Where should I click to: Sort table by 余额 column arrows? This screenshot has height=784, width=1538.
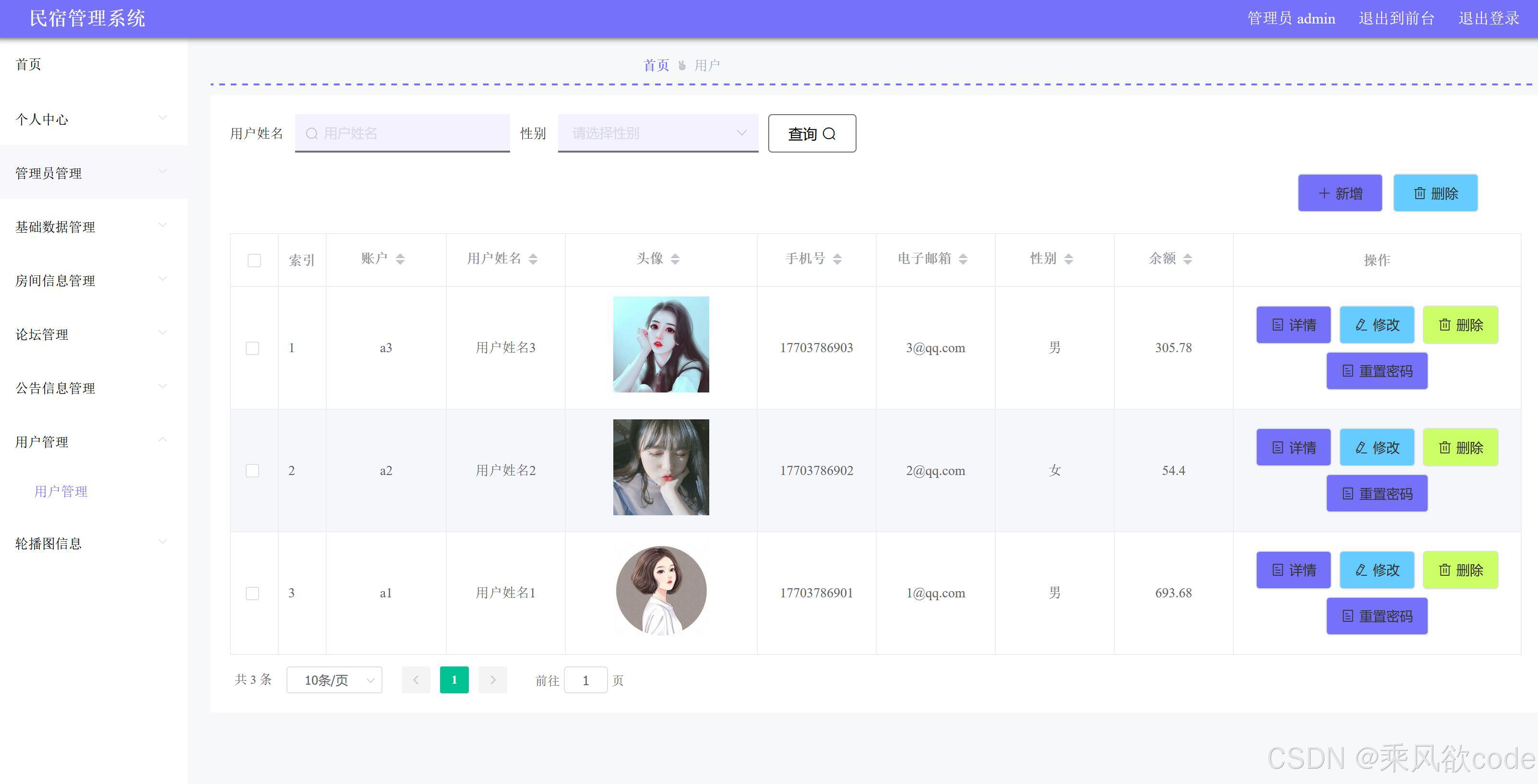click(1188, 259)
